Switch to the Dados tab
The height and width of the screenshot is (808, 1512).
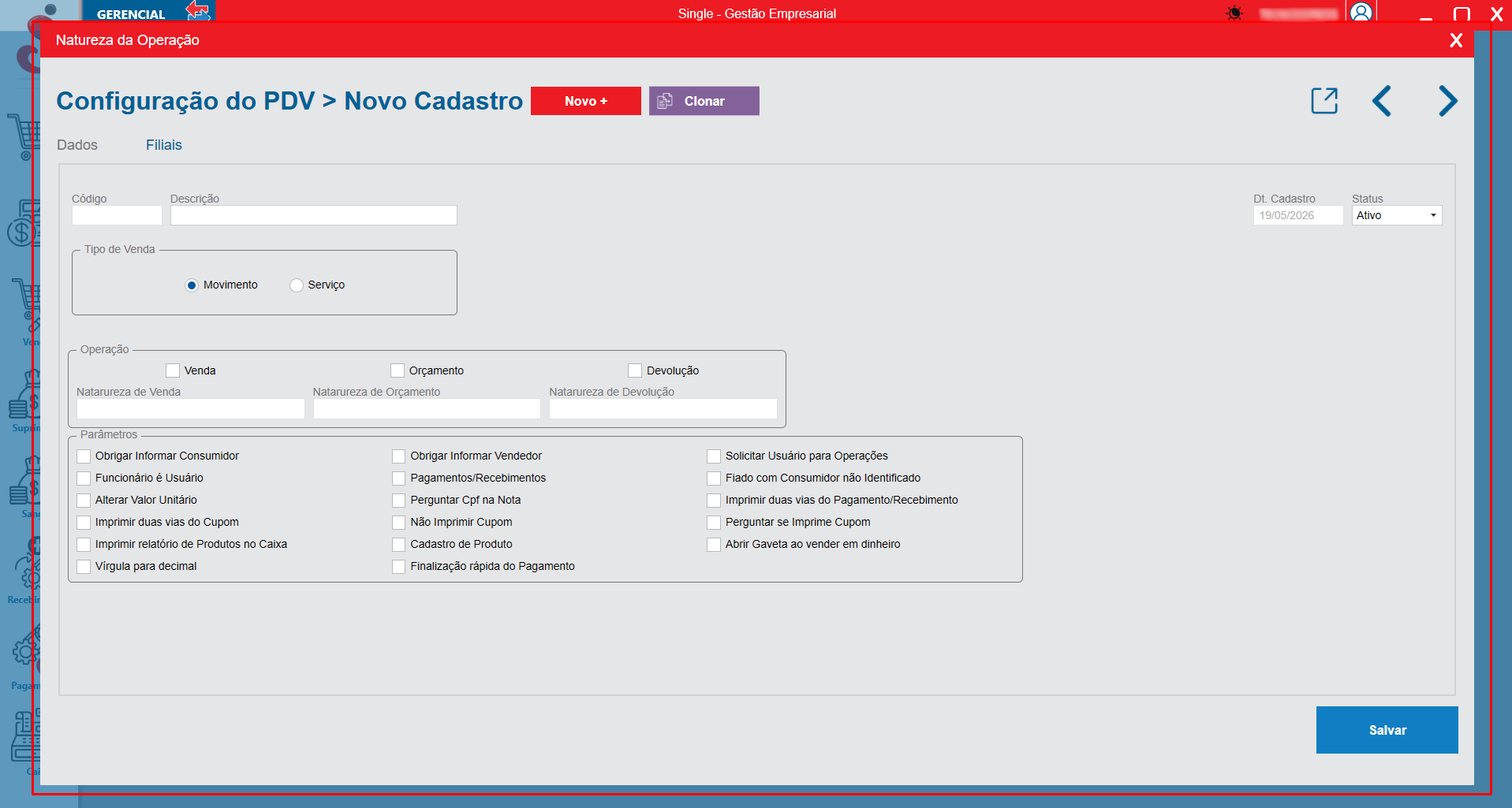(x=77, y=145)
